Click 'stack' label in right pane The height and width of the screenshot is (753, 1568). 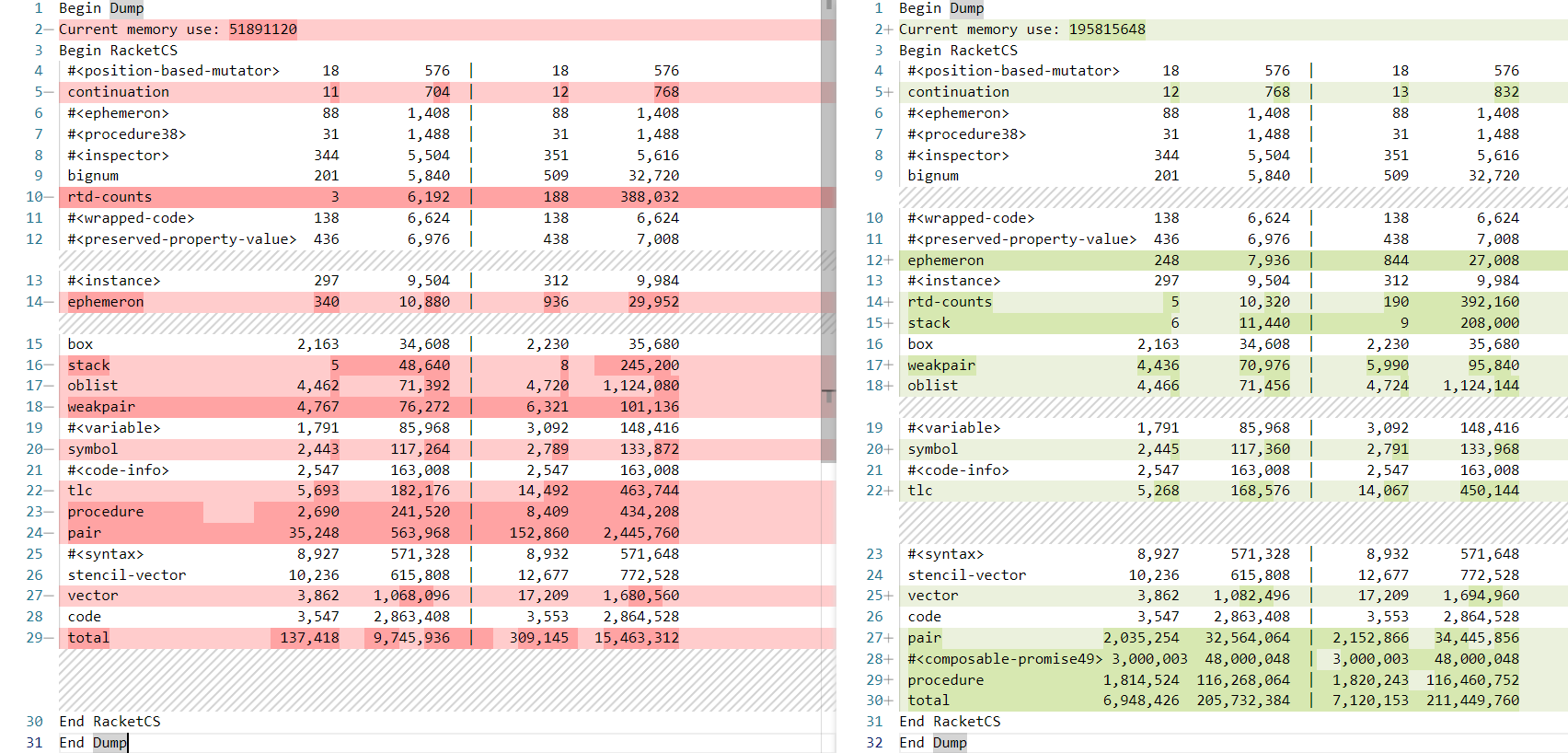tap(928, 323)
